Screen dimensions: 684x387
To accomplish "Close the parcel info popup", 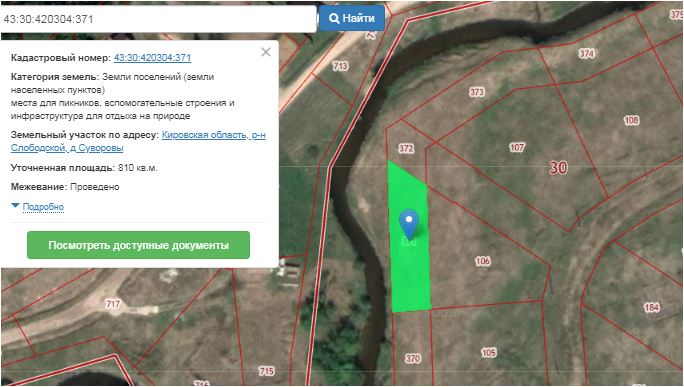I will [x=266, y=52].
